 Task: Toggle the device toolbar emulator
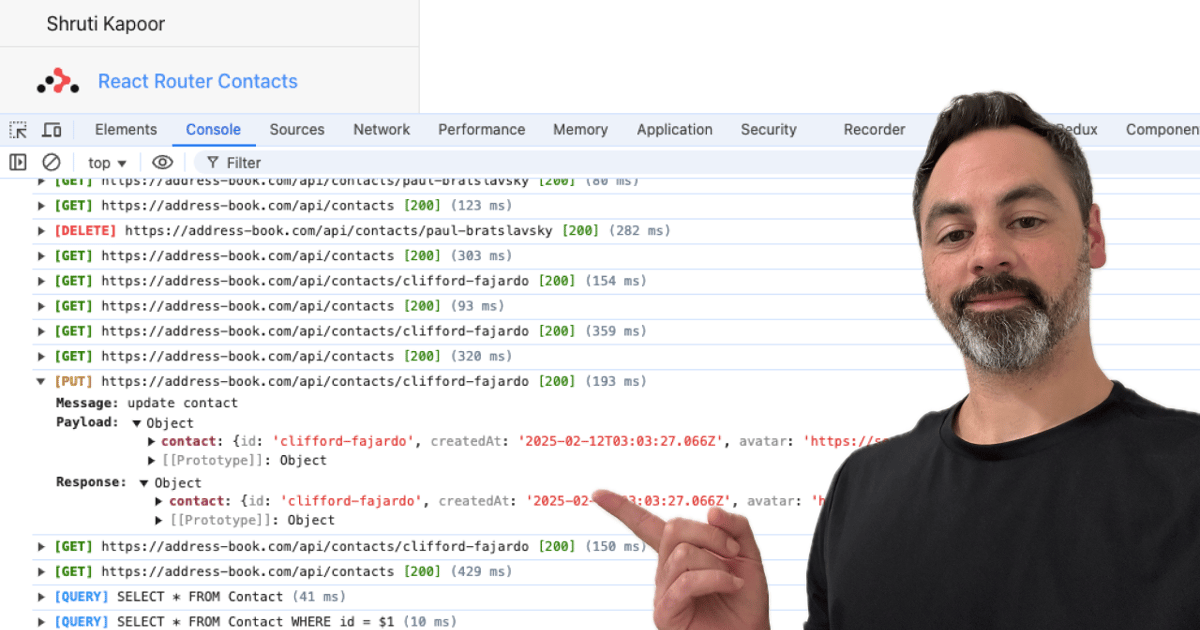point(51,129)
